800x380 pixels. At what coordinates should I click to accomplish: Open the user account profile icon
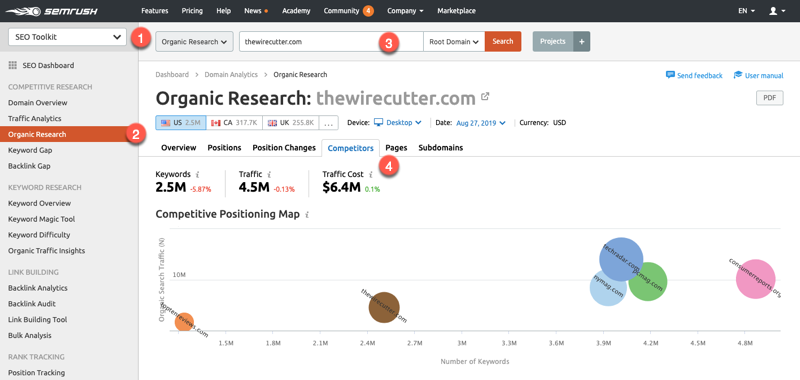(x=773, y=11)
